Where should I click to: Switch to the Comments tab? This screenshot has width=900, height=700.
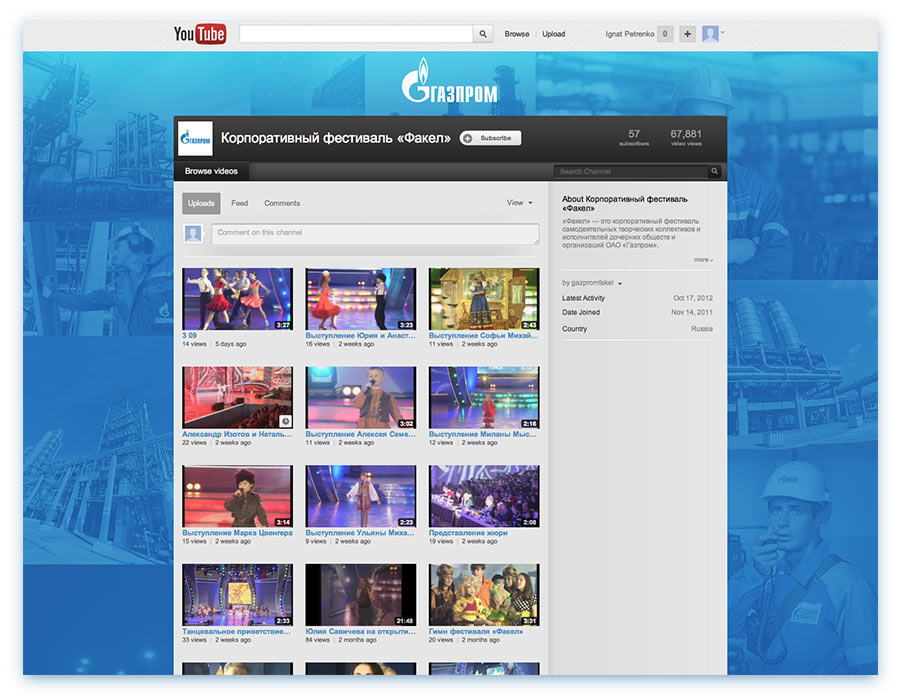pyautogui.click(x=282, y=203)
